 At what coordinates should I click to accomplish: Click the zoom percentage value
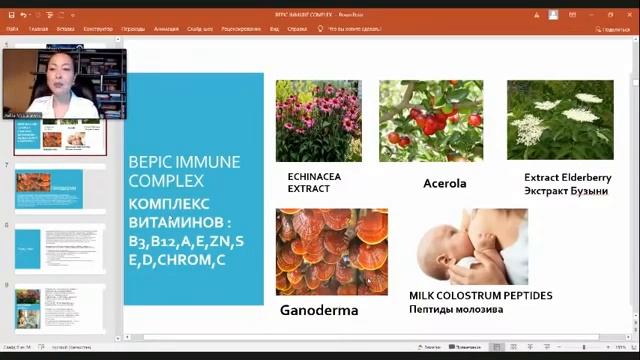[620, 347]
